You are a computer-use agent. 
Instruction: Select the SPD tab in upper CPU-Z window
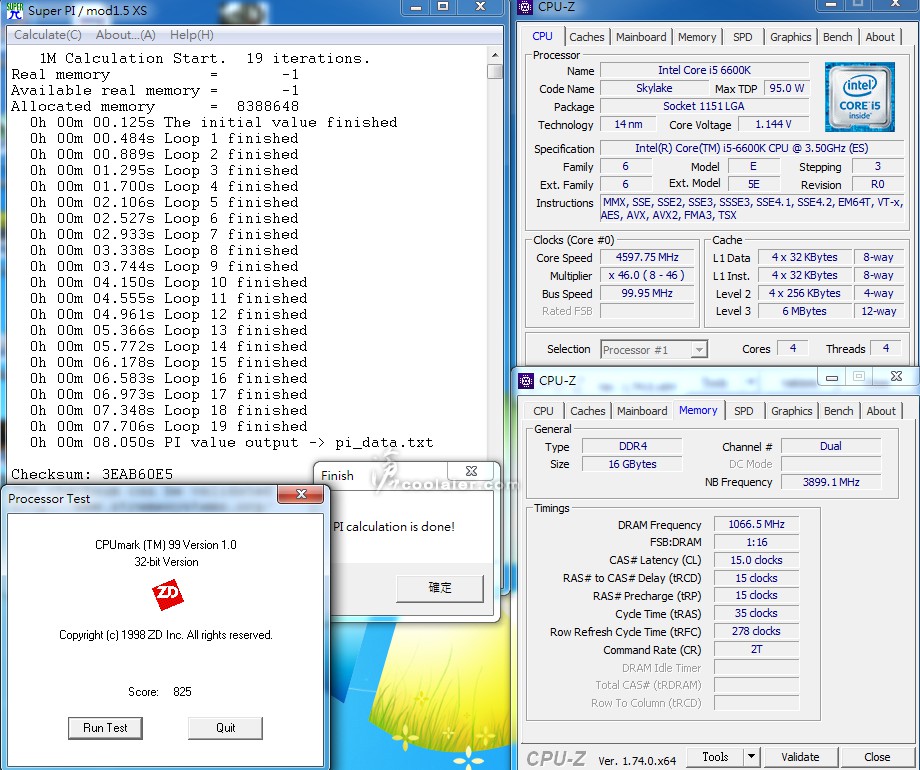(x=742, y=37)
